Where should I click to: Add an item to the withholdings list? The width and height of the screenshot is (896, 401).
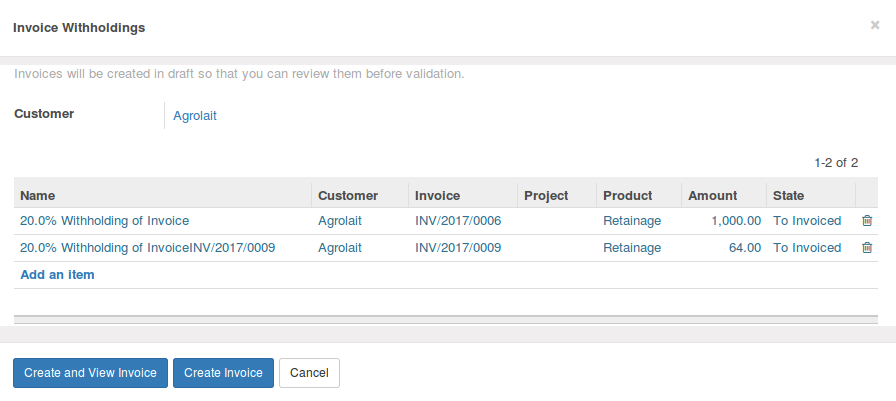tap(57, 275)
